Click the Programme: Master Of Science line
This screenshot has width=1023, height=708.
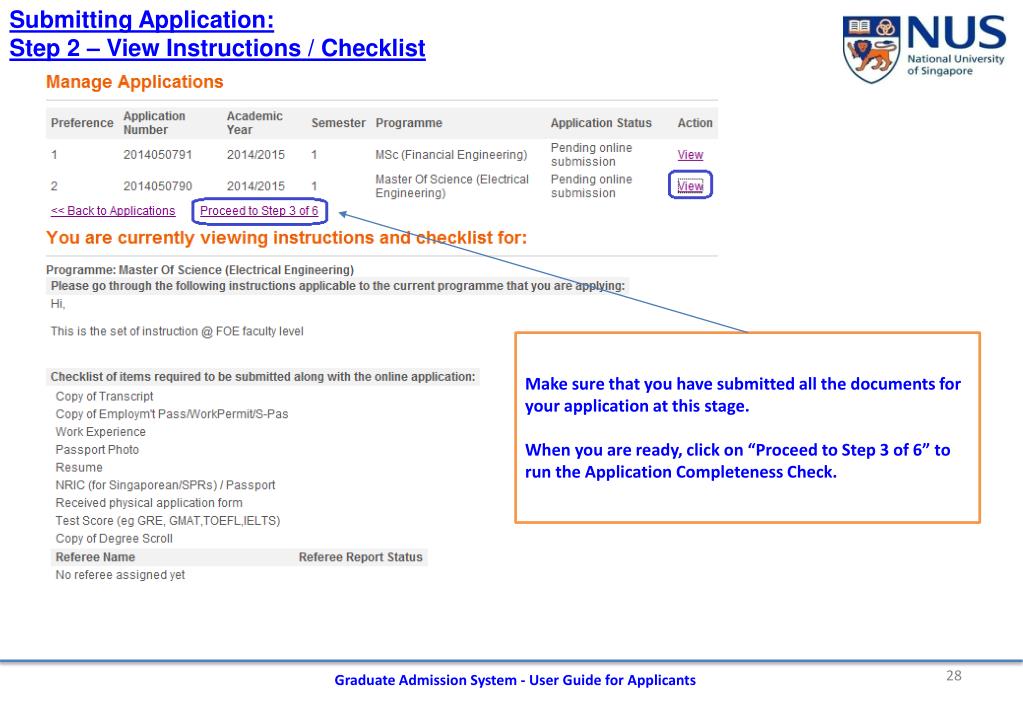(x=200, y=269)
